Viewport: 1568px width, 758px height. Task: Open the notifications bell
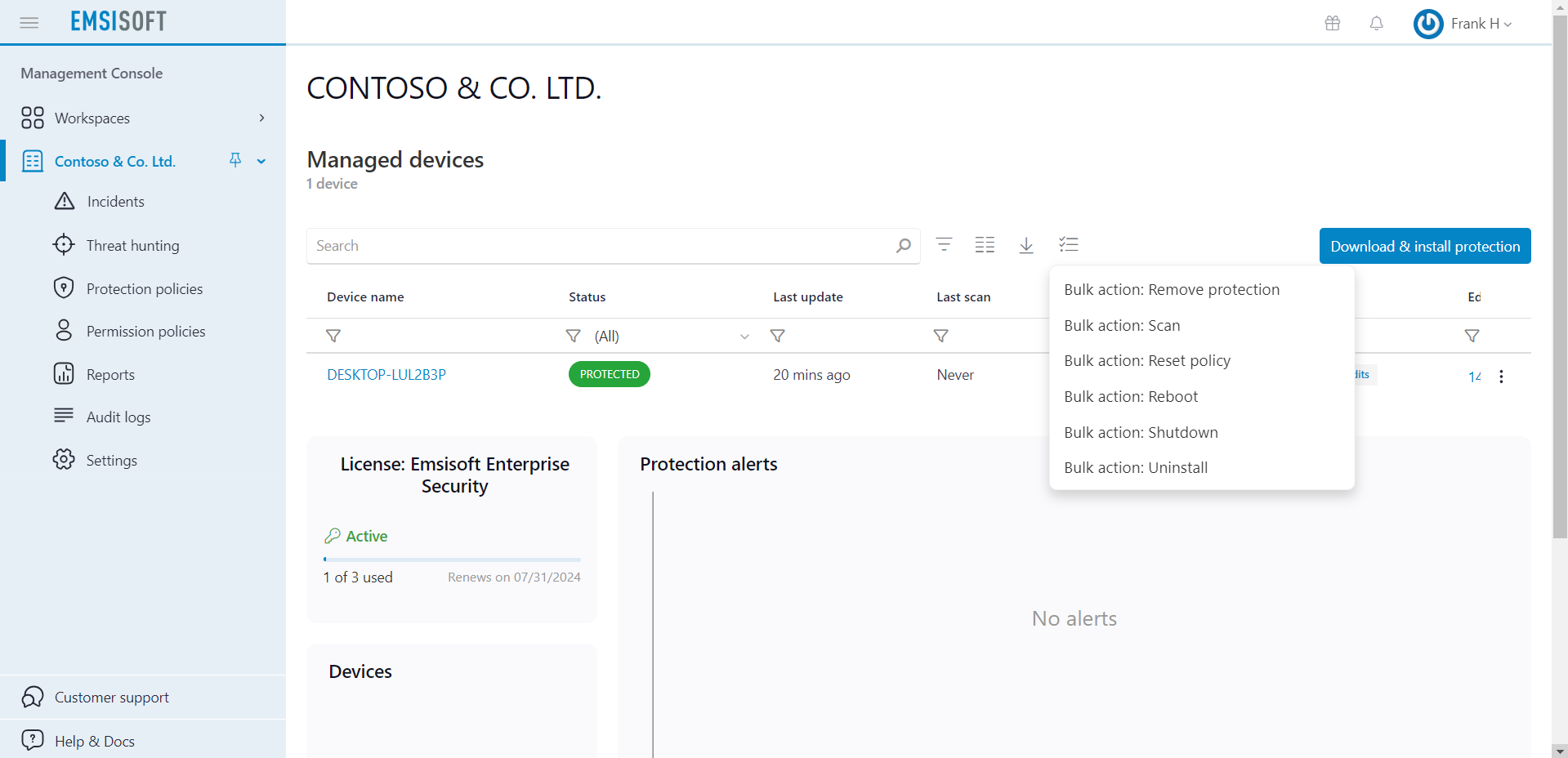pyautogui.click(x=1377, y=23)
